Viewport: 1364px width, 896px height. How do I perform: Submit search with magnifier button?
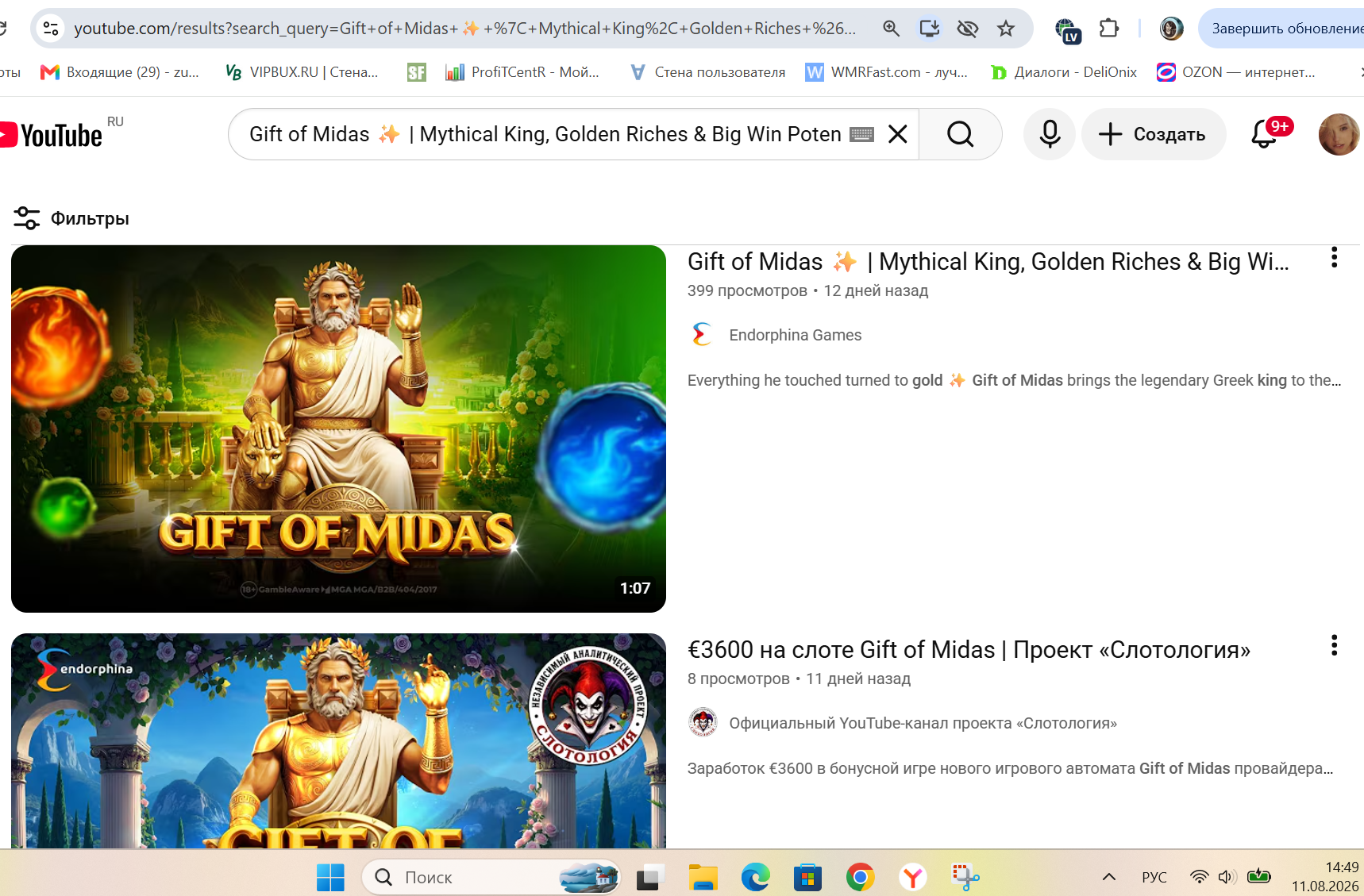[x=961, y=134]
